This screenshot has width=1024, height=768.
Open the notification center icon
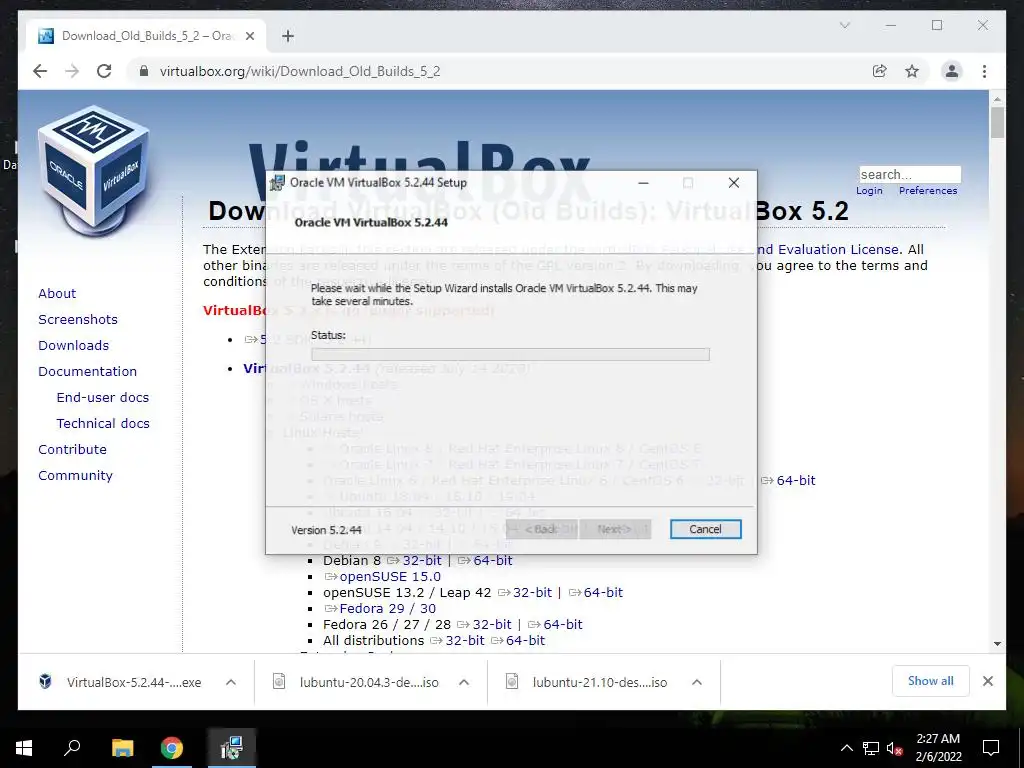coord(991,748)
